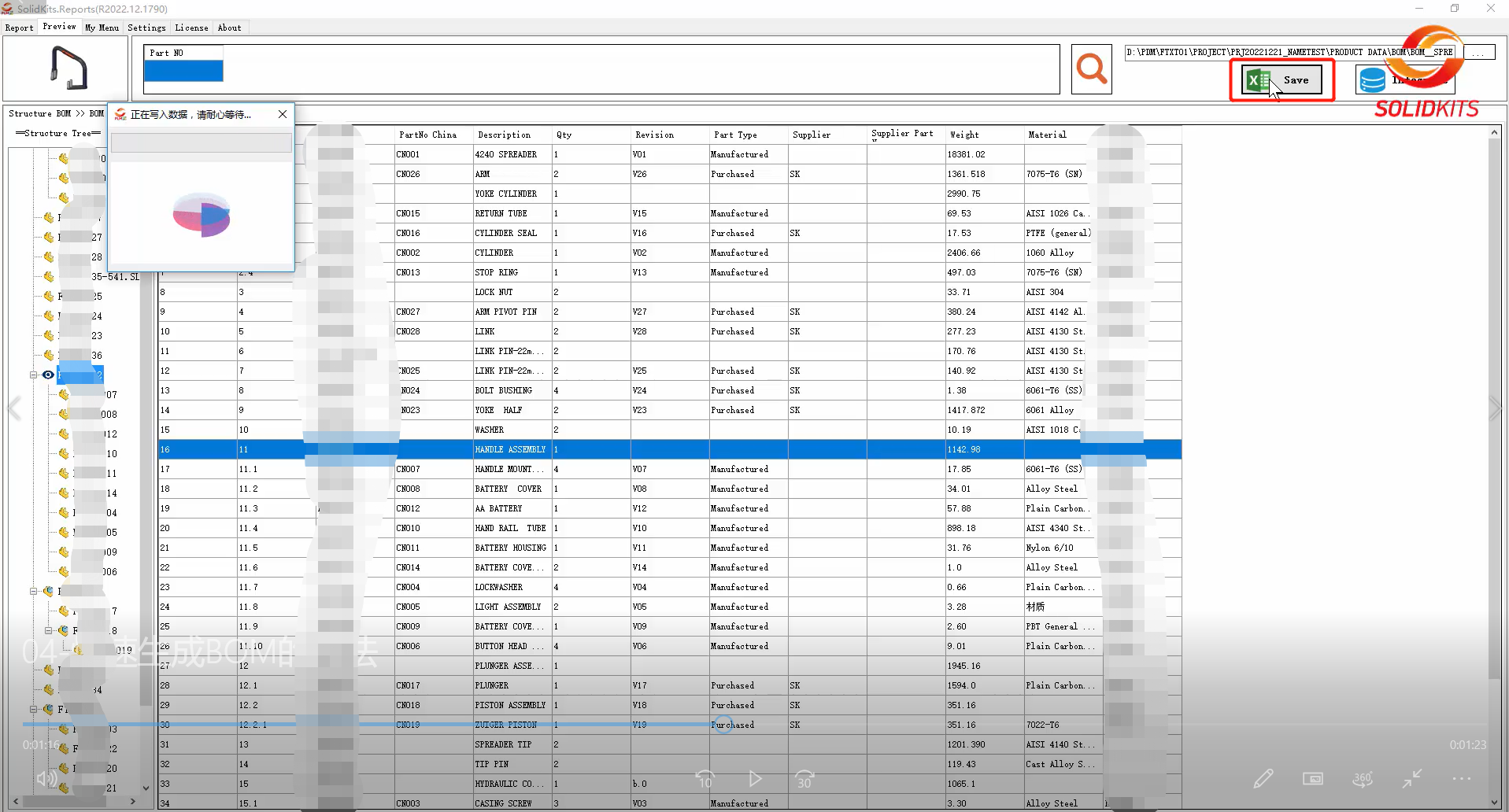Click the Save to Excel button

[1282, 79]
